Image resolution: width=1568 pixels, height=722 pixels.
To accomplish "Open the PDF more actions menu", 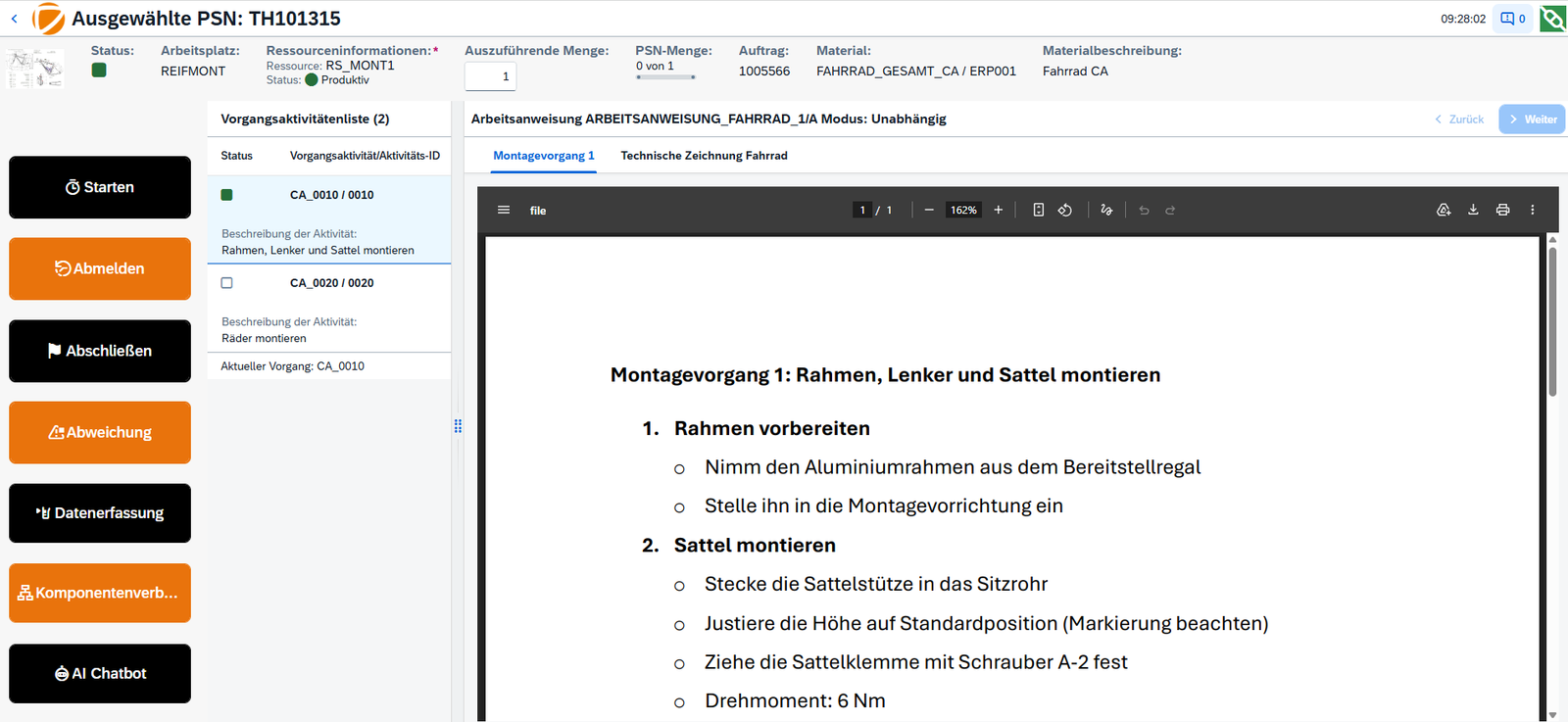I will pyautogui.click(x=1533, y=210).
